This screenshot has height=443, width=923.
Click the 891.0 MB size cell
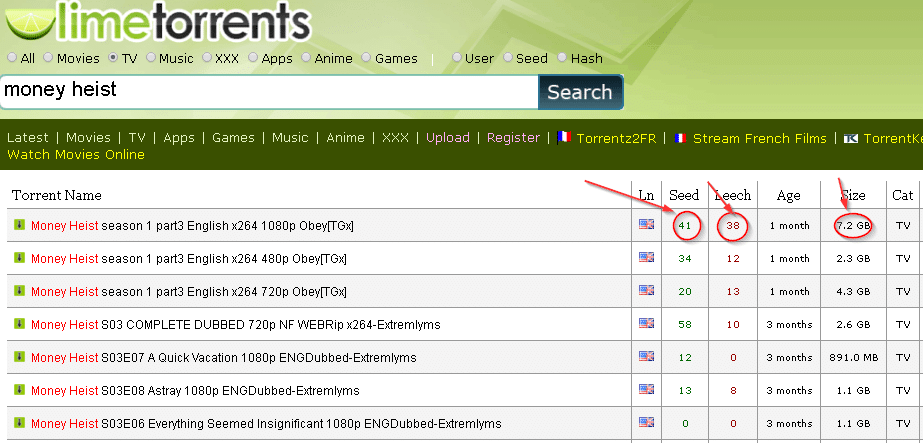pyautogui.click(x=853, y=358)
